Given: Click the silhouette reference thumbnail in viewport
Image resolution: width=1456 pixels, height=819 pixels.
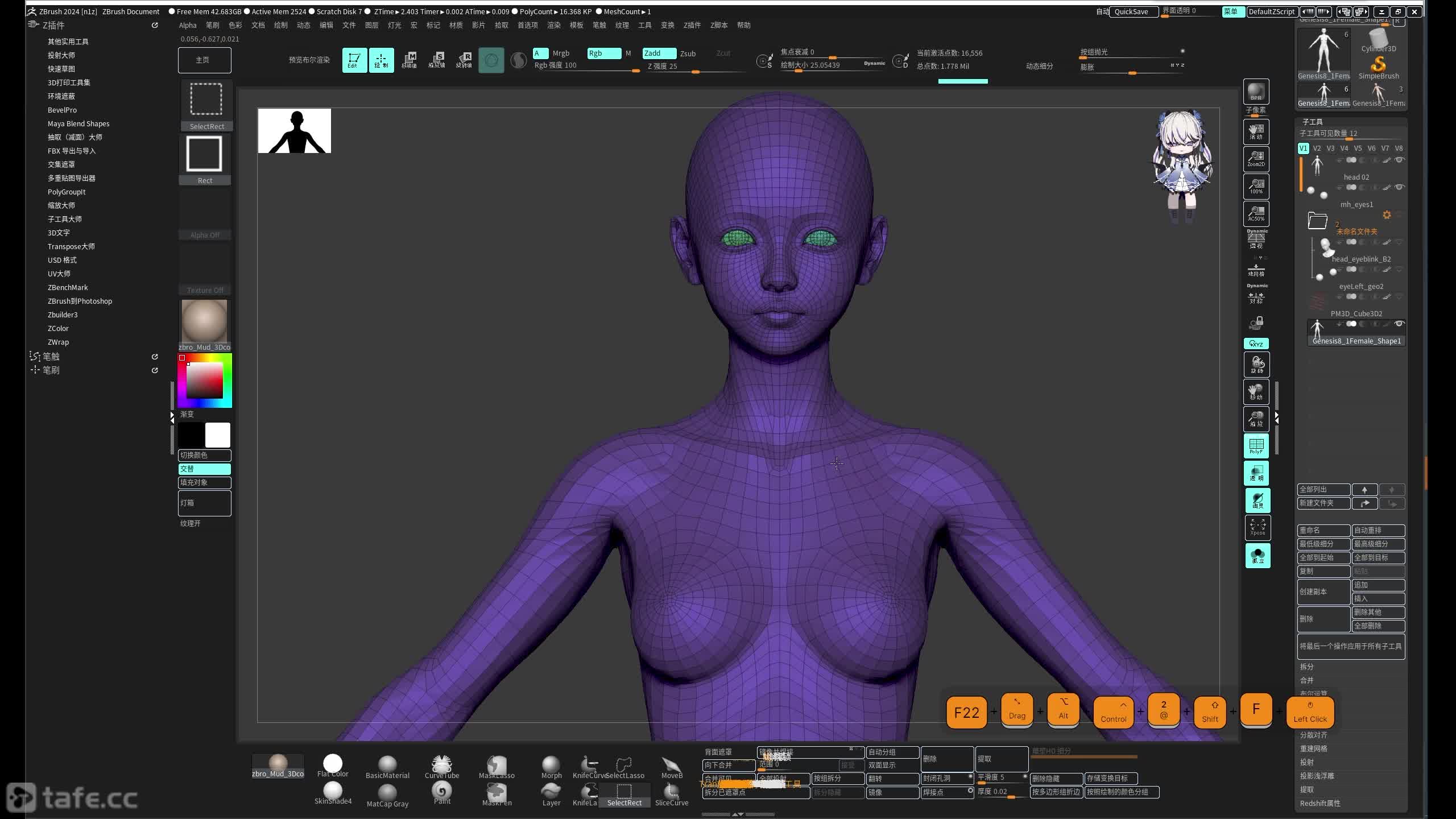Looking at the screenshot, I should tap(294, 131).
